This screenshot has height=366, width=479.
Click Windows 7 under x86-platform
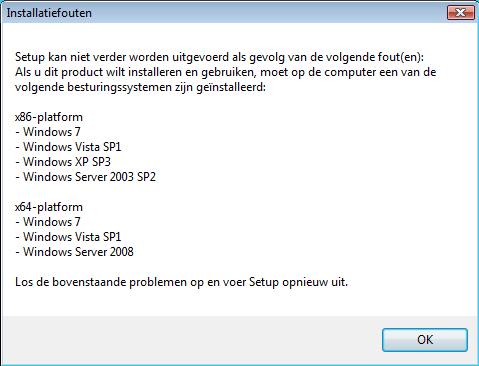tap(48, 132)
